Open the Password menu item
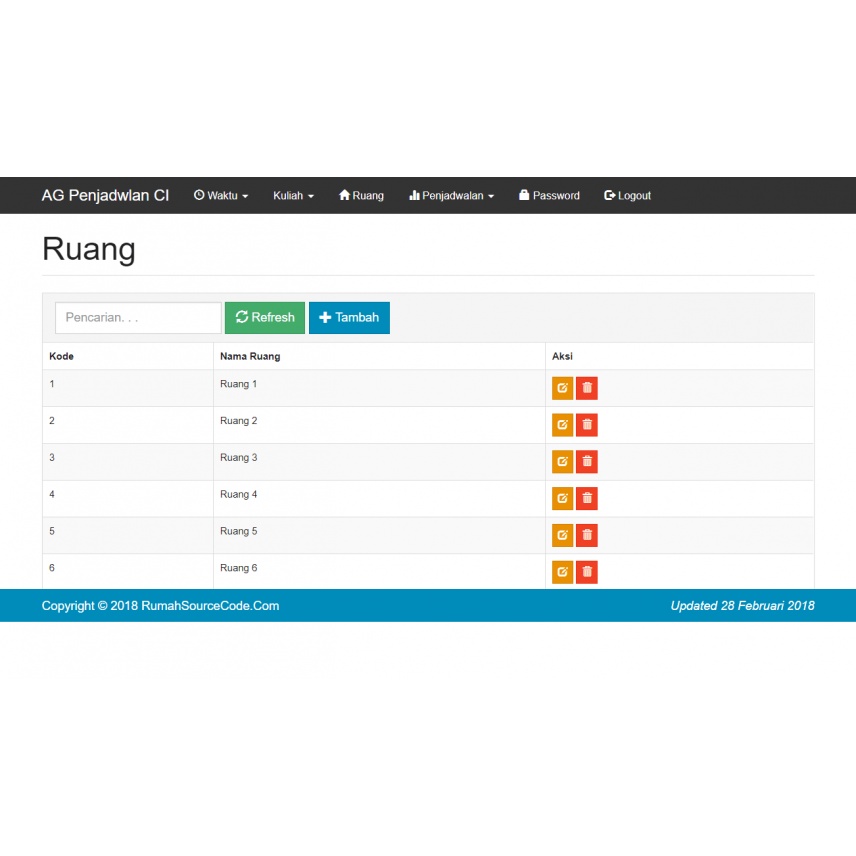 click(x=549, y=195)
